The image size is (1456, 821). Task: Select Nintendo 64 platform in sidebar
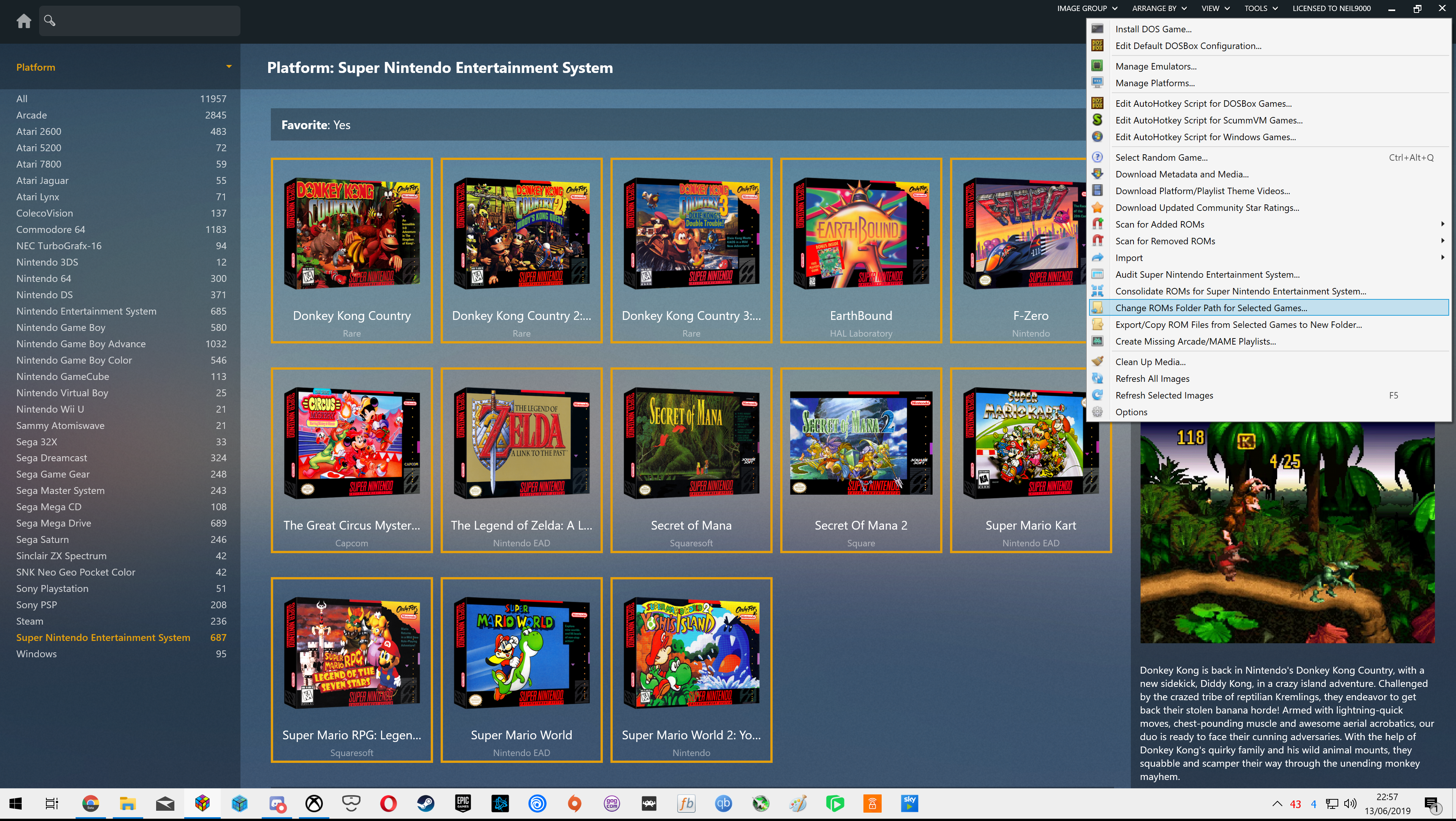point(121,278)
